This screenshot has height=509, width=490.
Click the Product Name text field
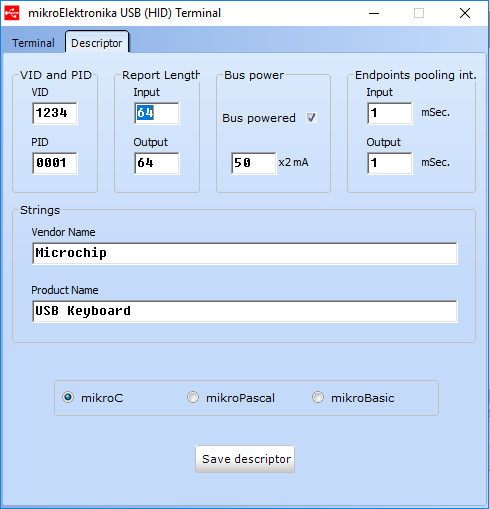click(x=245, y=311)
